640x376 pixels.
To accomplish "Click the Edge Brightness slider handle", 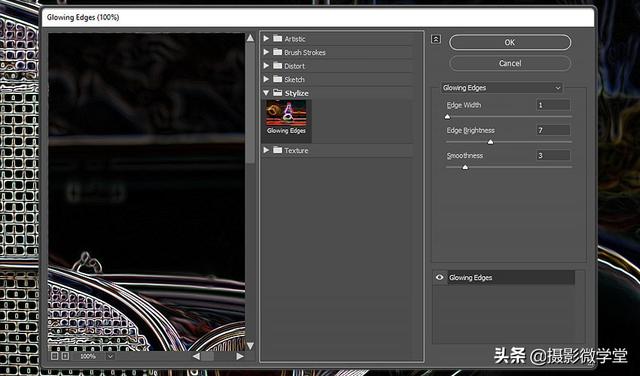I will pyautogui.click(x=491, y=142).
